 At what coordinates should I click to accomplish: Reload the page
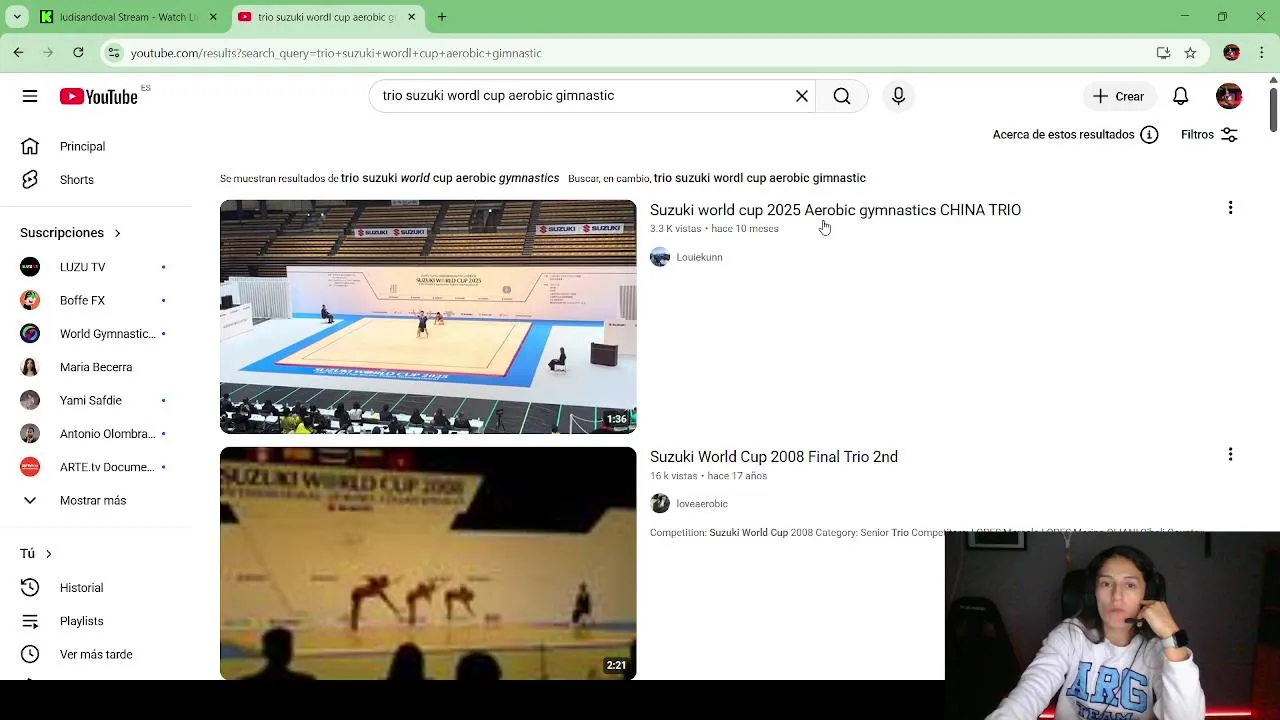tap(78, 52)
